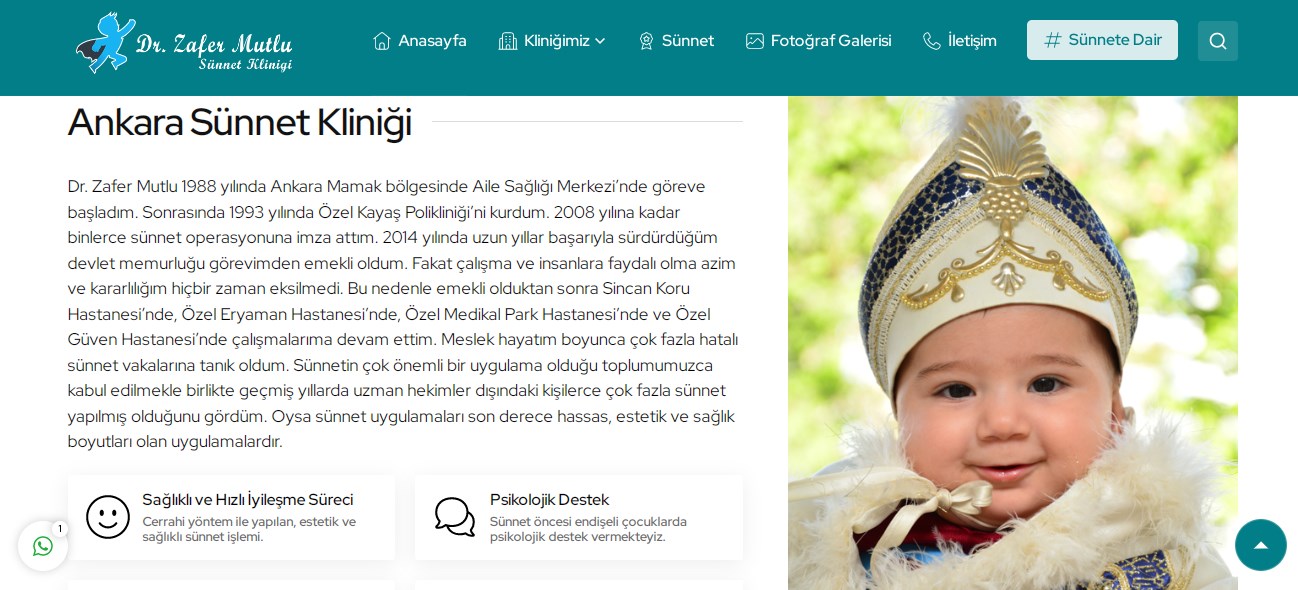
Task: Click the scroll-to-top arrow button
Action: click(1261, 545)
